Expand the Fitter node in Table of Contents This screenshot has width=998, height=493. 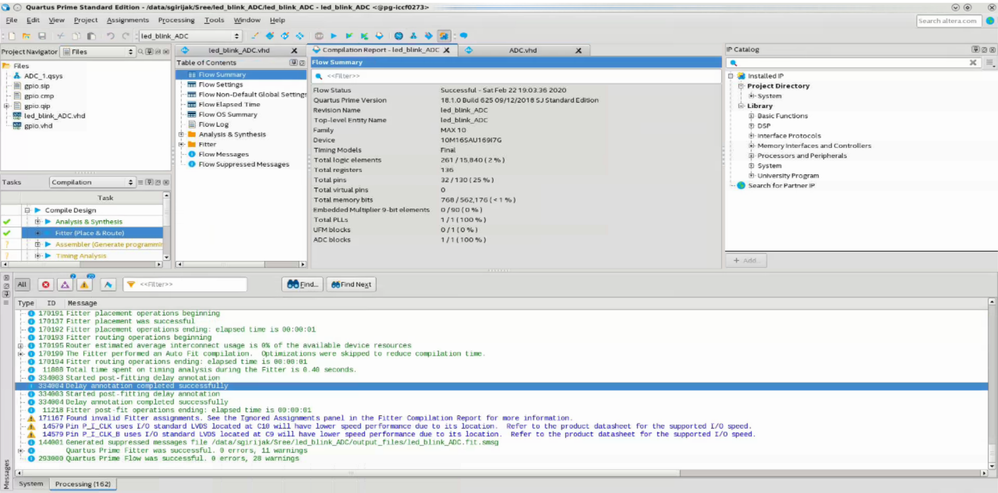click(181, 144)
